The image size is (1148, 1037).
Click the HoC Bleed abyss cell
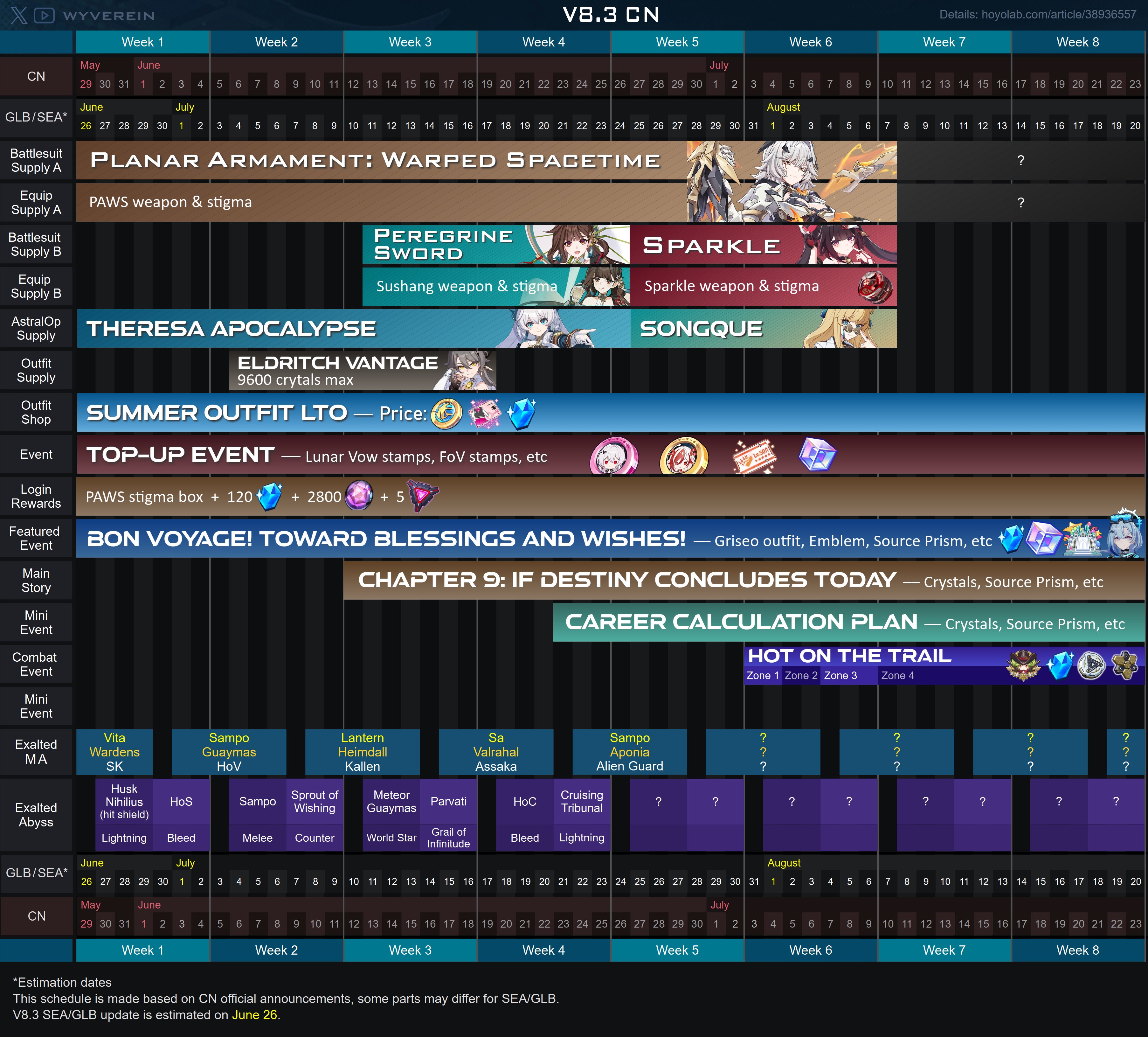524,815
